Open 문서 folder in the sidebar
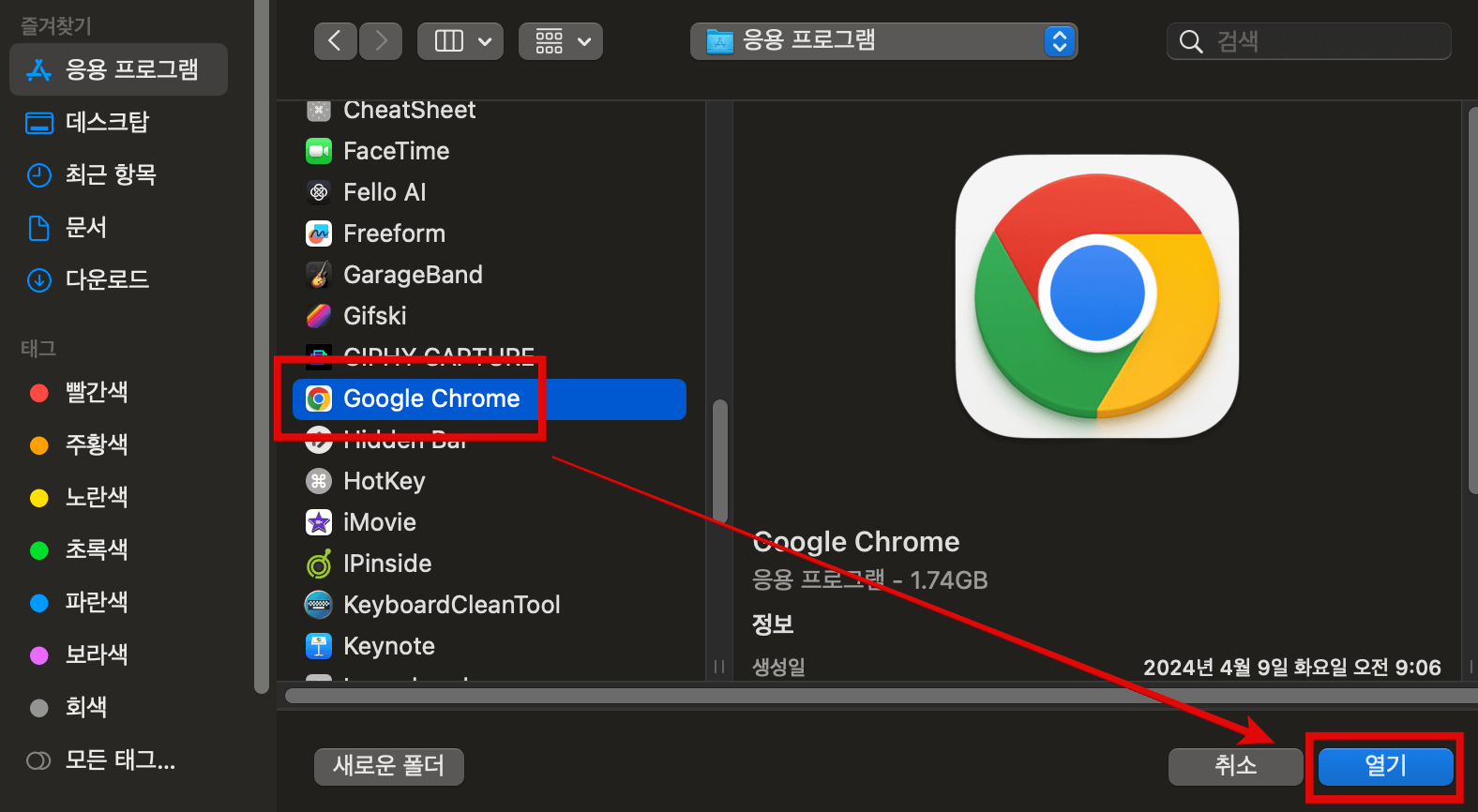The width and height of the screenshot is (1478, 812). click(118, 227)
